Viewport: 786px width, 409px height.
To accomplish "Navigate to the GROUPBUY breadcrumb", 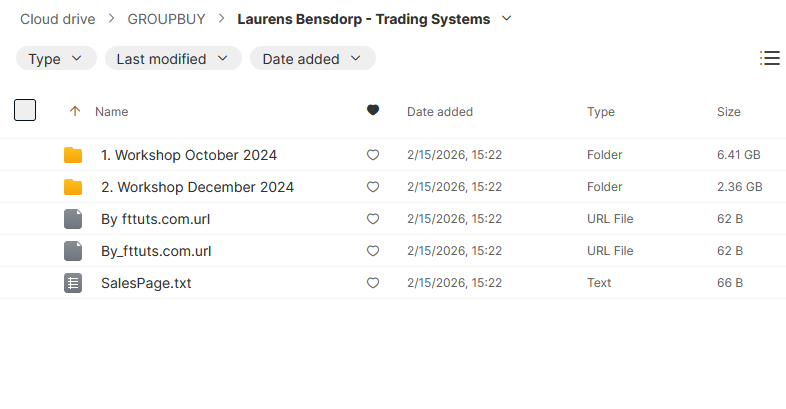I will (x=166, y=19).
